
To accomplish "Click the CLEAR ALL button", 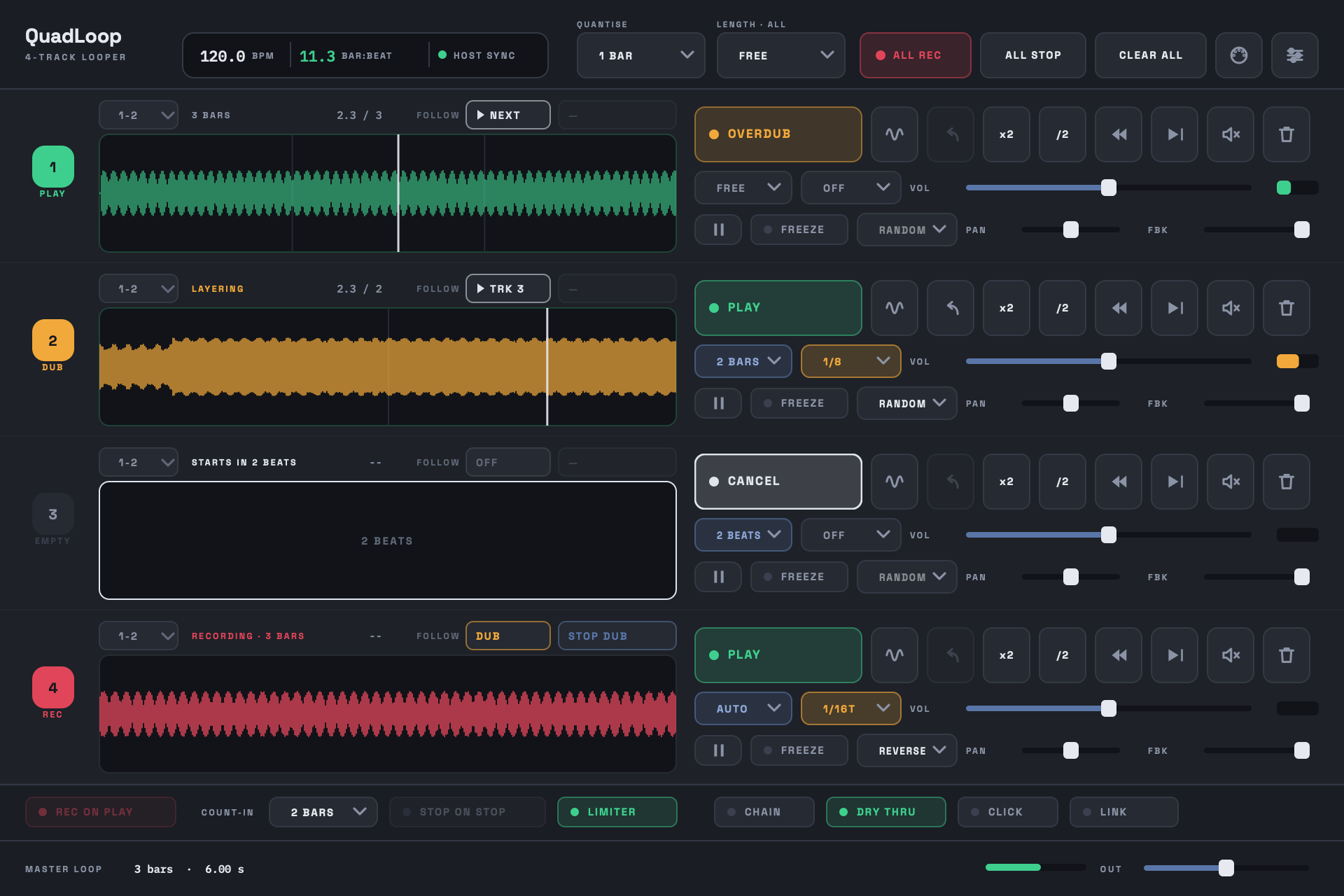I will (x=1150, y=55).
